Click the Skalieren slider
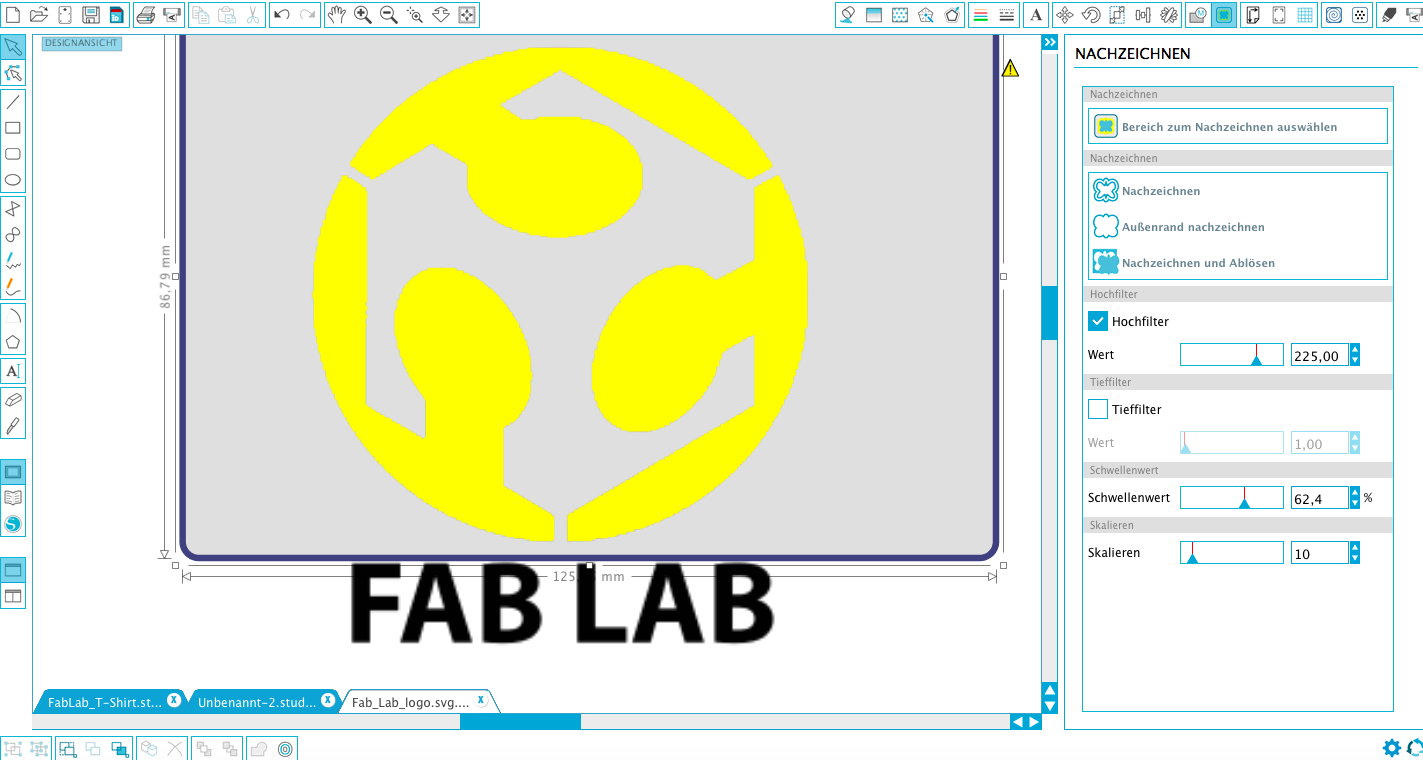This screenshot has width=1423, height=760. point(1231,553)
